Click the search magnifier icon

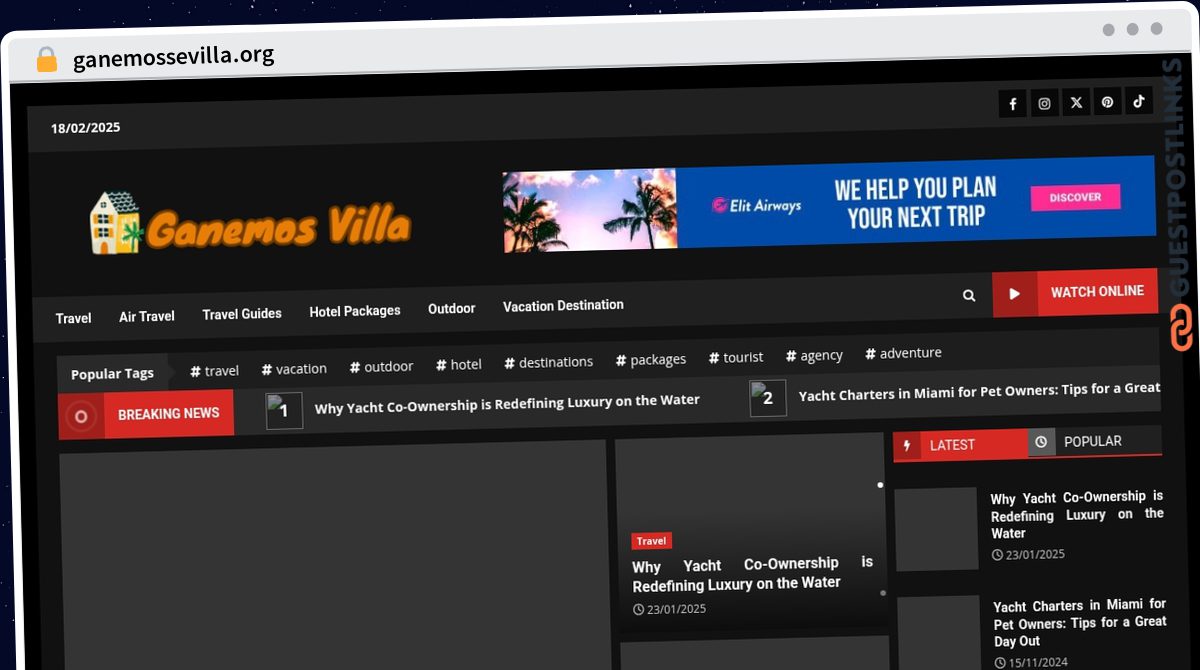click(969, 295)
